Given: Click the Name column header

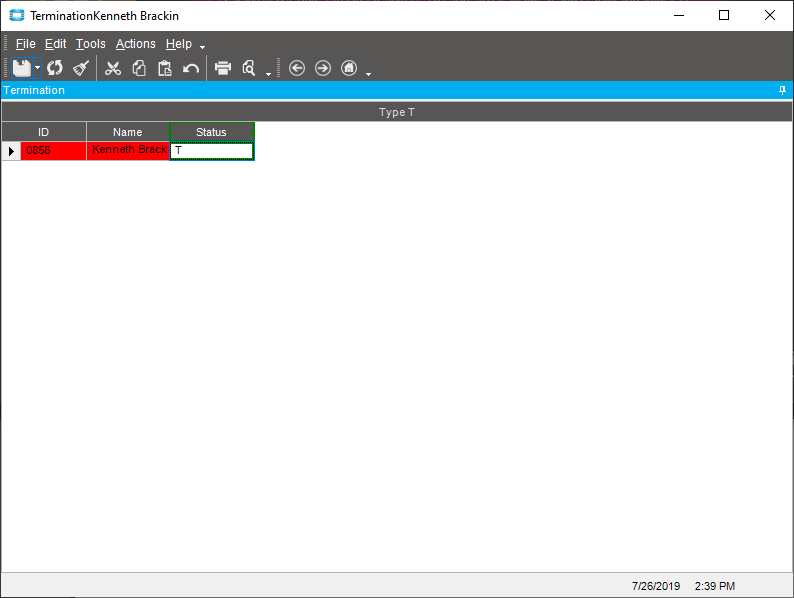Looking at the screenshot, I should 128,132.
